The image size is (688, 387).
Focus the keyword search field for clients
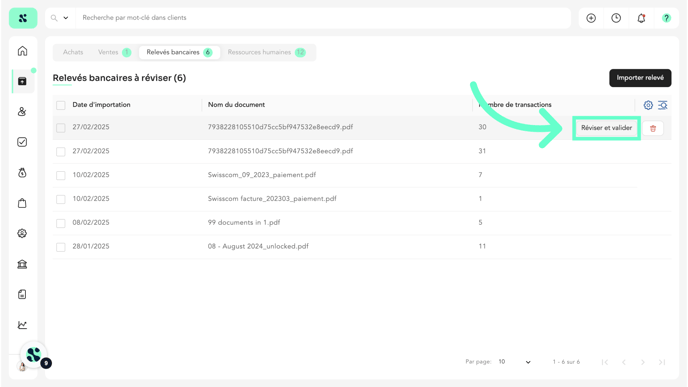[x=323, y=18]
